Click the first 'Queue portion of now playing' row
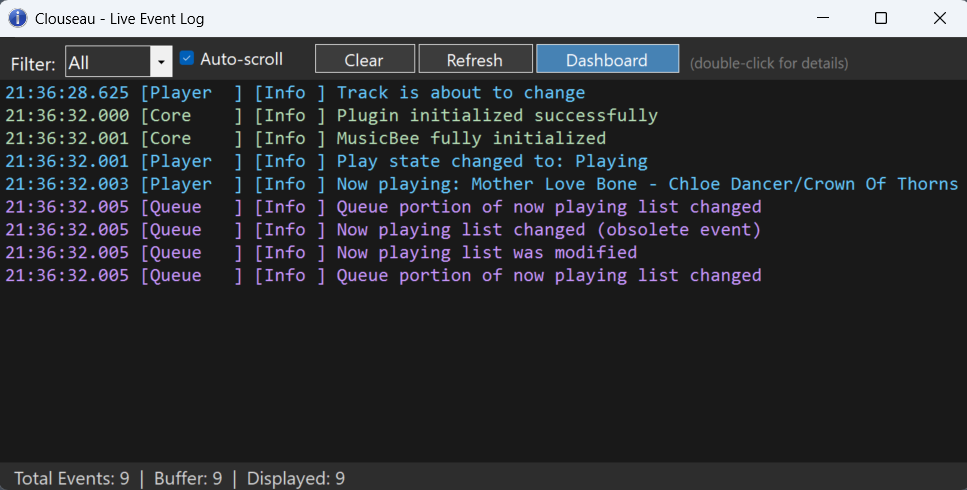Viewport: 967px width, 490px height. [x=548, y=207]
